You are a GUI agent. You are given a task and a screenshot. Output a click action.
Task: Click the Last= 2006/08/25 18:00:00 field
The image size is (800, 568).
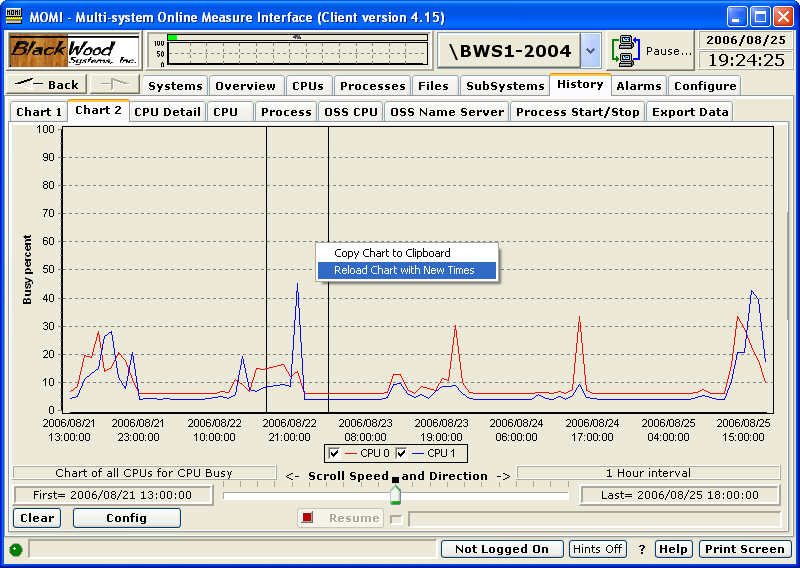click(x=680, y=495)
